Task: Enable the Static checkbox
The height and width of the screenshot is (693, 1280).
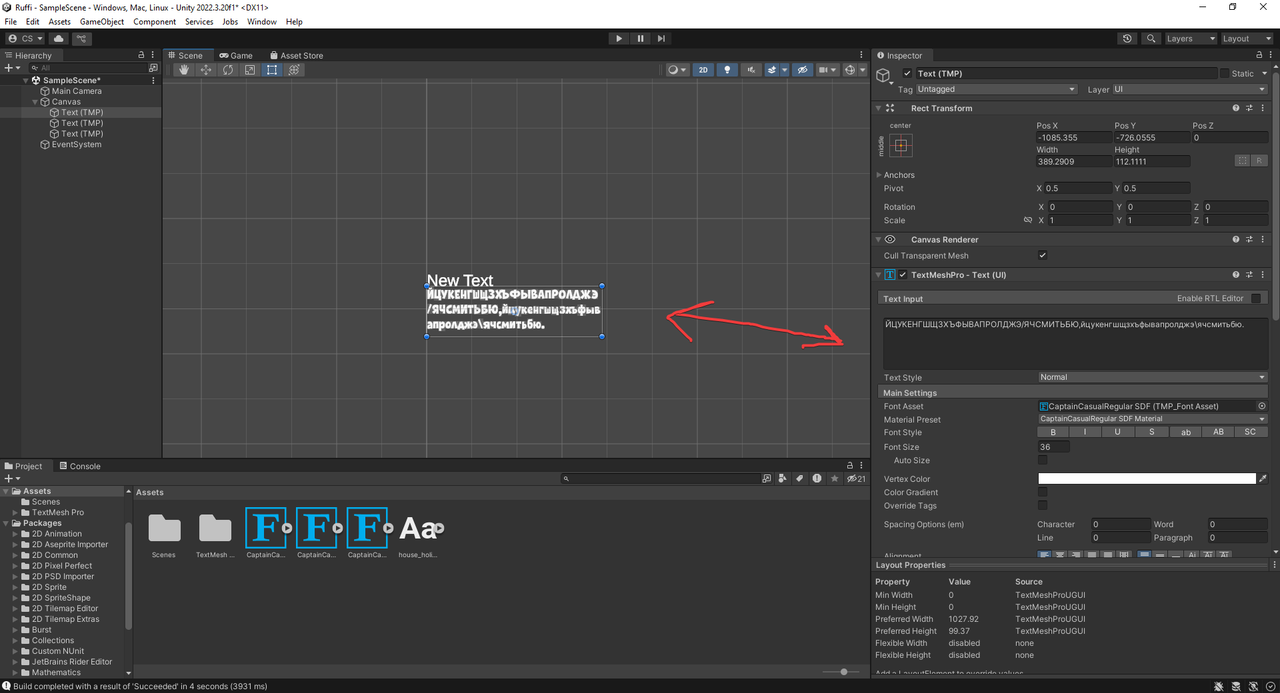Action: 1225,74
